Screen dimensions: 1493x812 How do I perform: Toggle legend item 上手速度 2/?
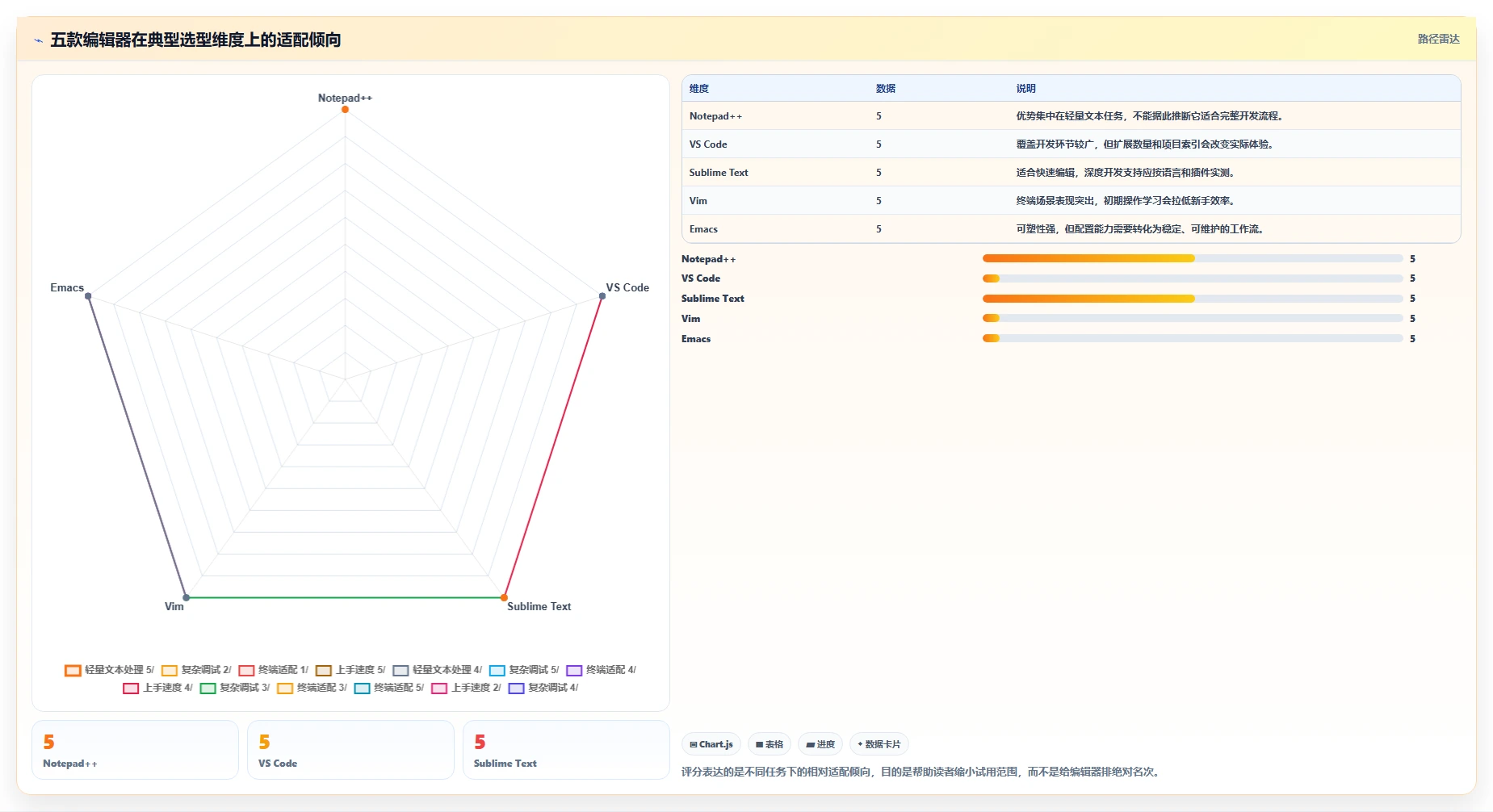[x=466, y=688]
